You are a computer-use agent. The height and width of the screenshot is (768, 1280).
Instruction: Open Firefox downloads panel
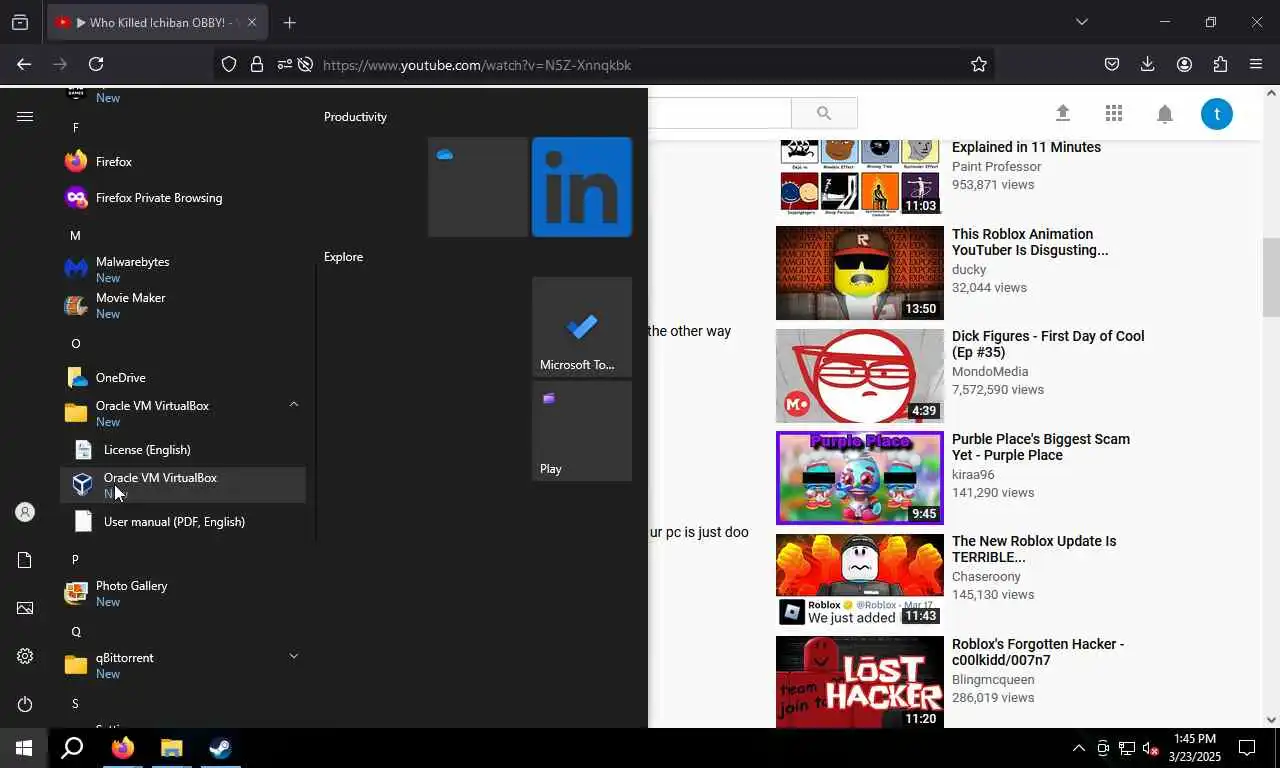[1148, 64]
